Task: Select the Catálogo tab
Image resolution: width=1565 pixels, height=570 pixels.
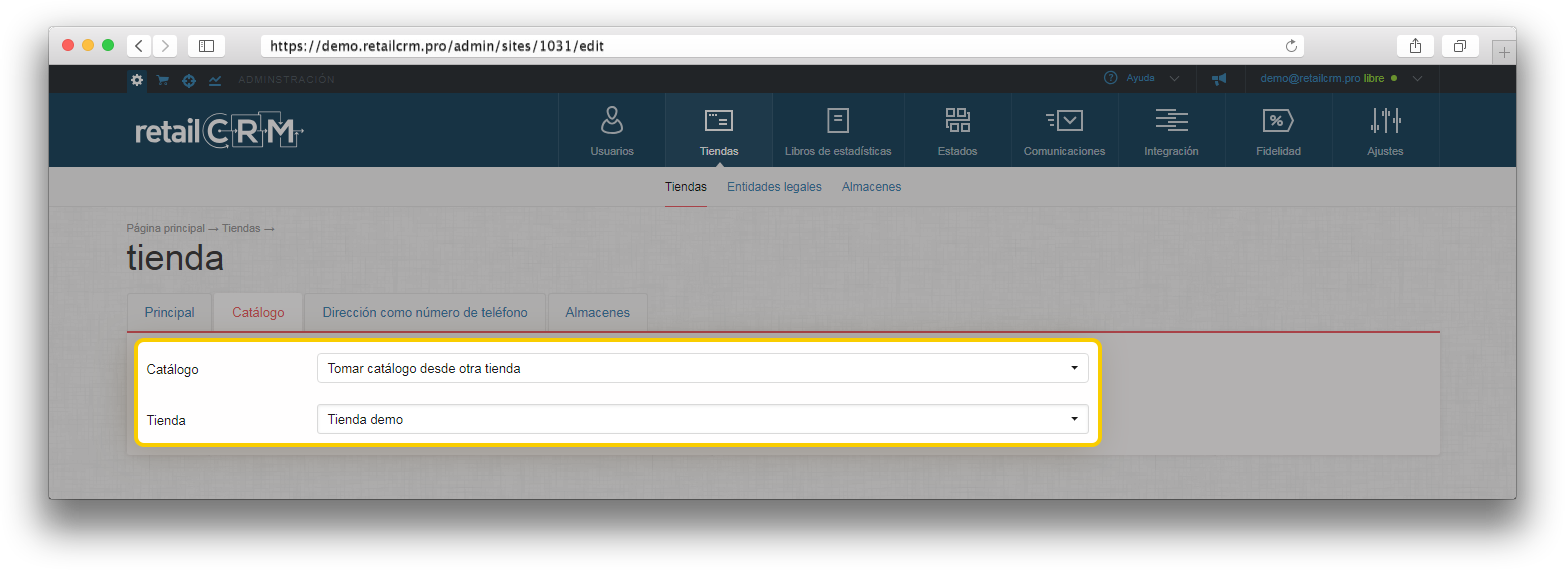Action: pos(258,312)
